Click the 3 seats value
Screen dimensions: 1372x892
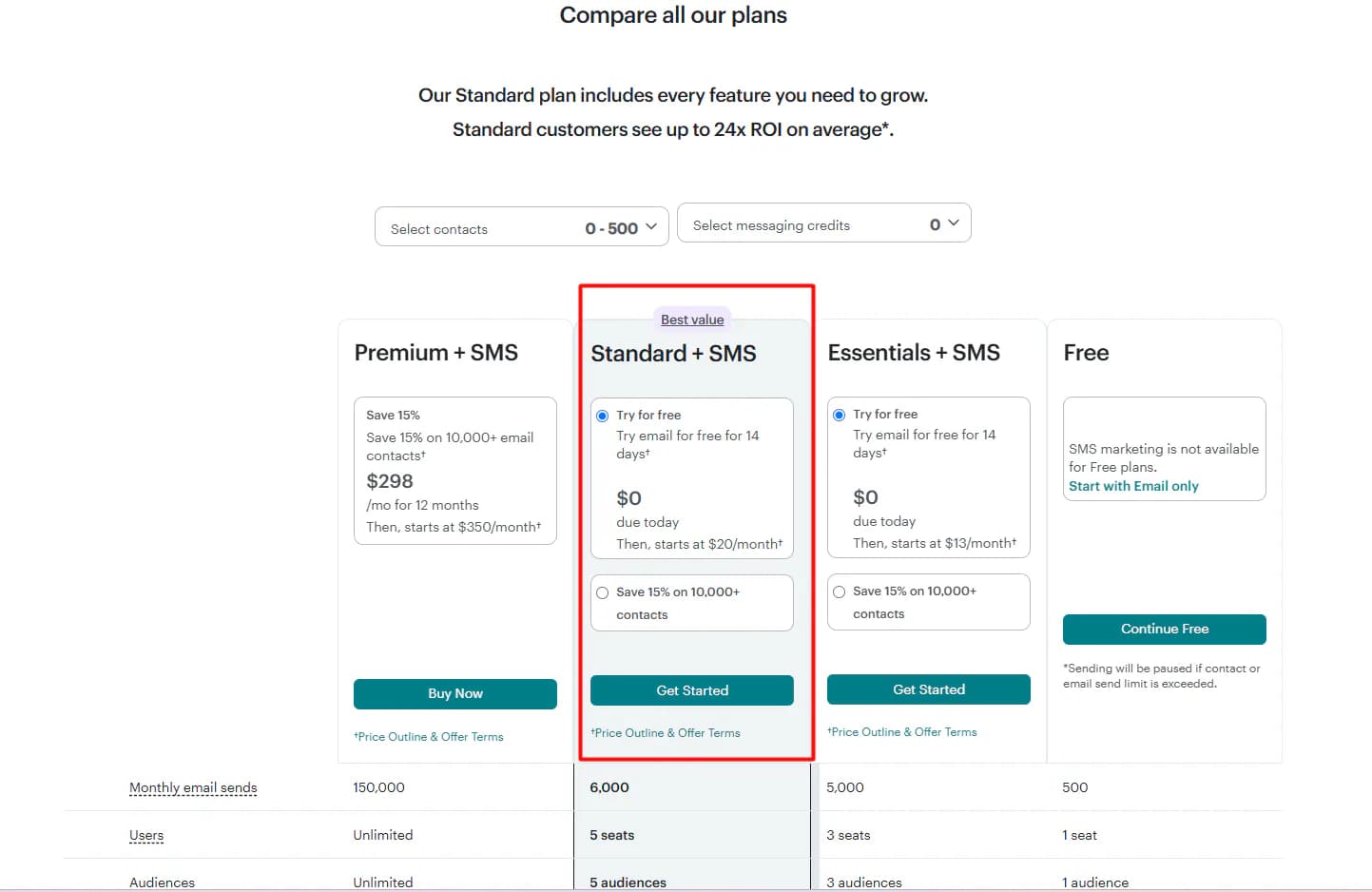pyautogui.click(x=848, y=835)
